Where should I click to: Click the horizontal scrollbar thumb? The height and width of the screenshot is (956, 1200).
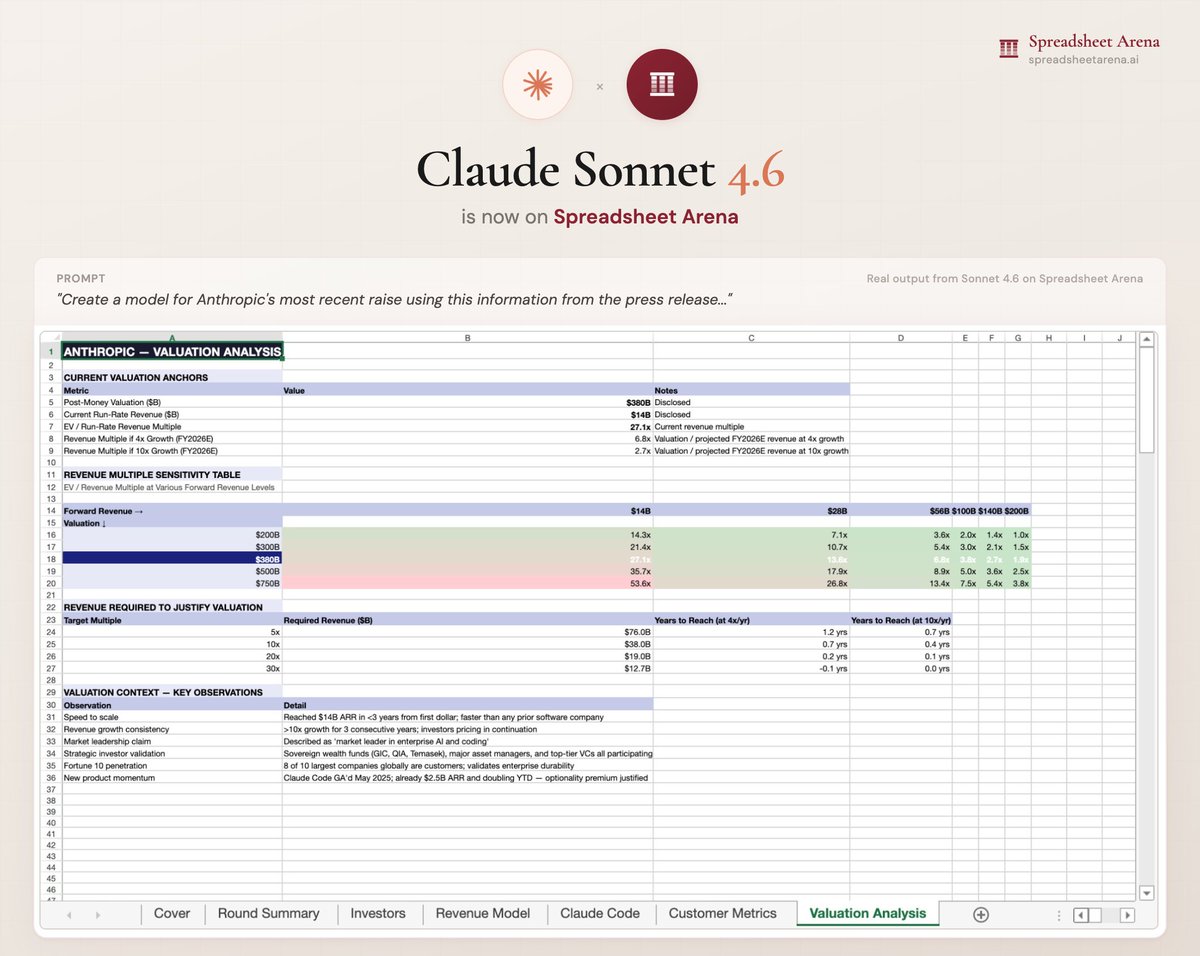(1095, 914)
